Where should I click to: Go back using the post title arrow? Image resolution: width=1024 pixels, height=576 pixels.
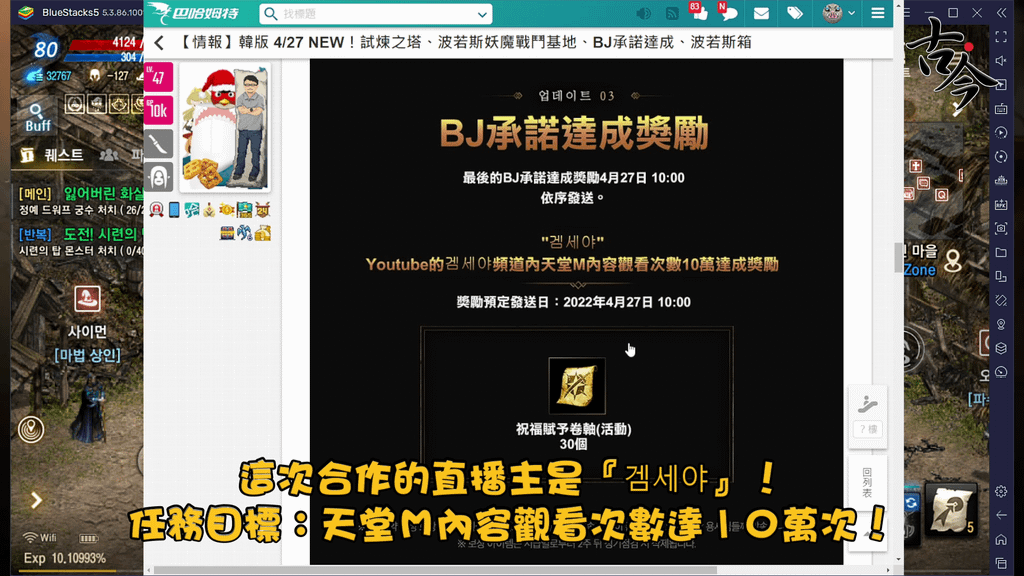click(x=159, y=43)
